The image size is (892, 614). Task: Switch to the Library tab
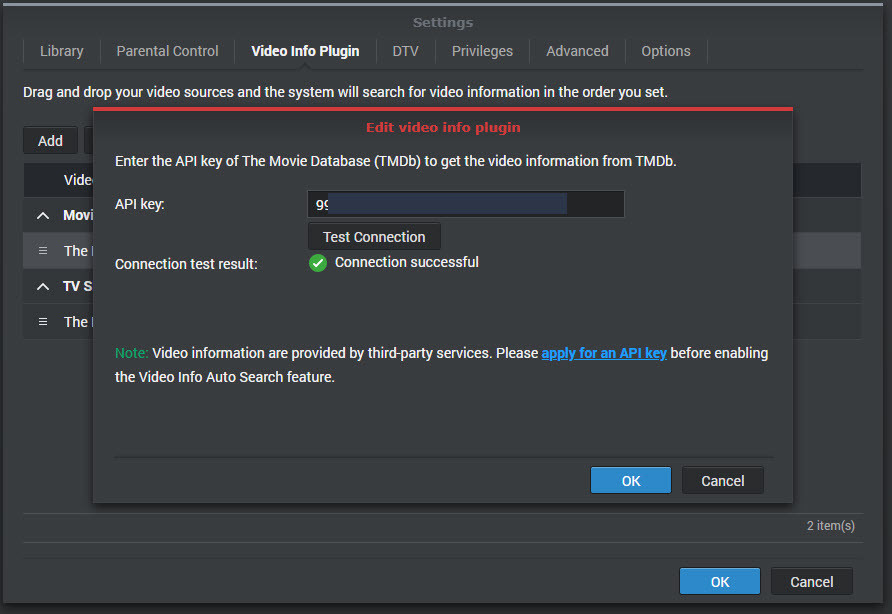61,51
